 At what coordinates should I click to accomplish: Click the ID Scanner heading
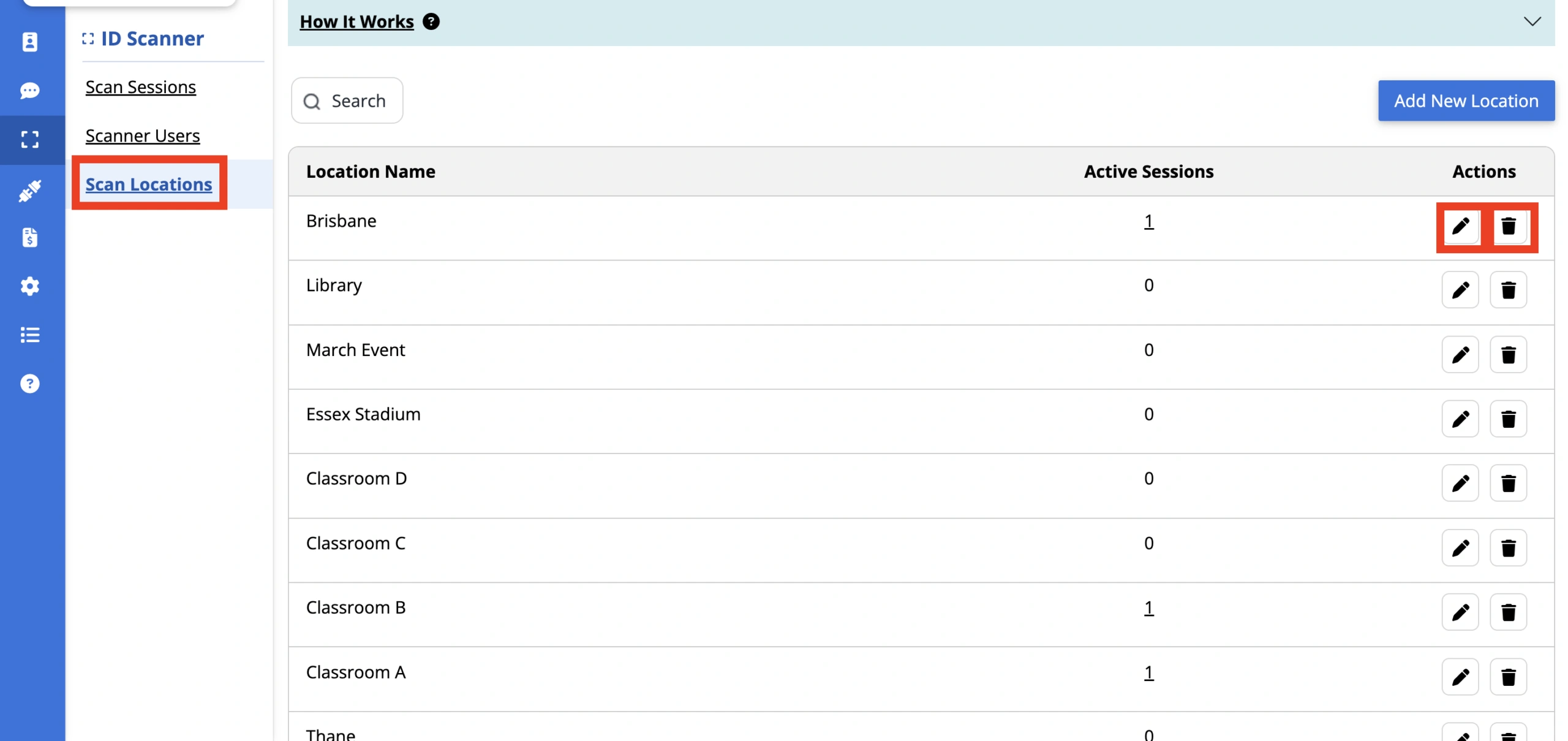pos(152,39)
